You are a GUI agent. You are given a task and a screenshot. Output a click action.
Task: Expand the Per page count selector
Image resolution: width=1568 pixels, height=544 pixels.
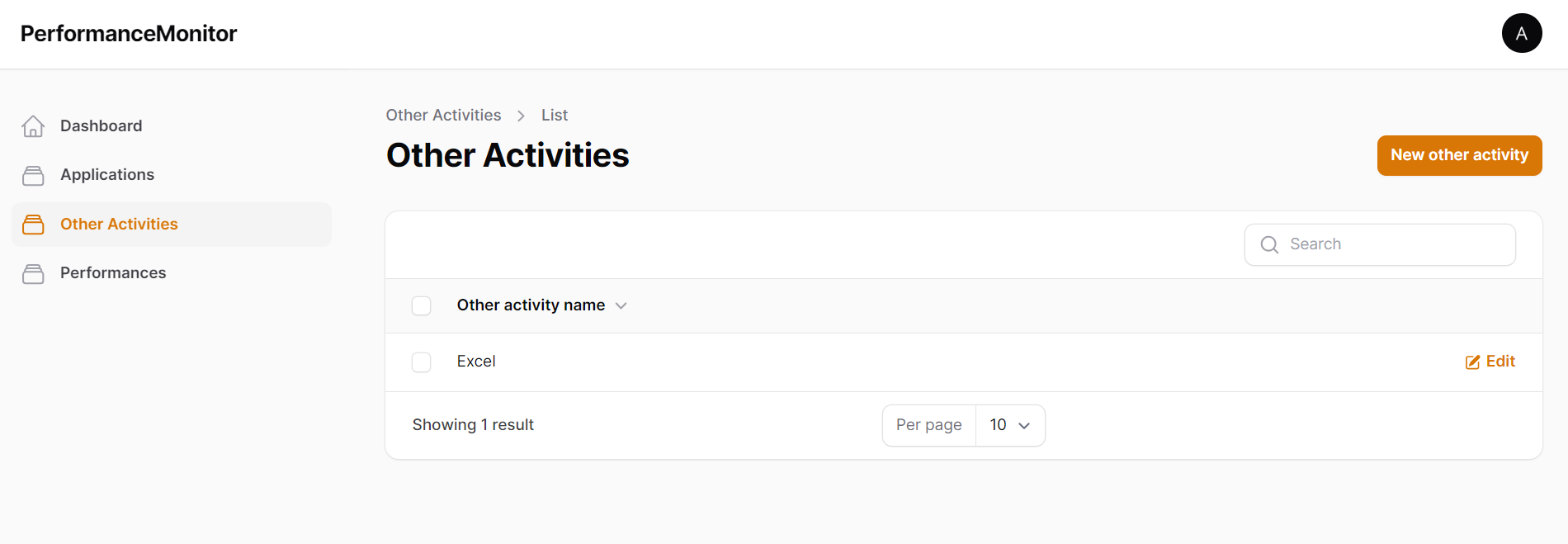pyautogui.click(x=1010, y=425)
